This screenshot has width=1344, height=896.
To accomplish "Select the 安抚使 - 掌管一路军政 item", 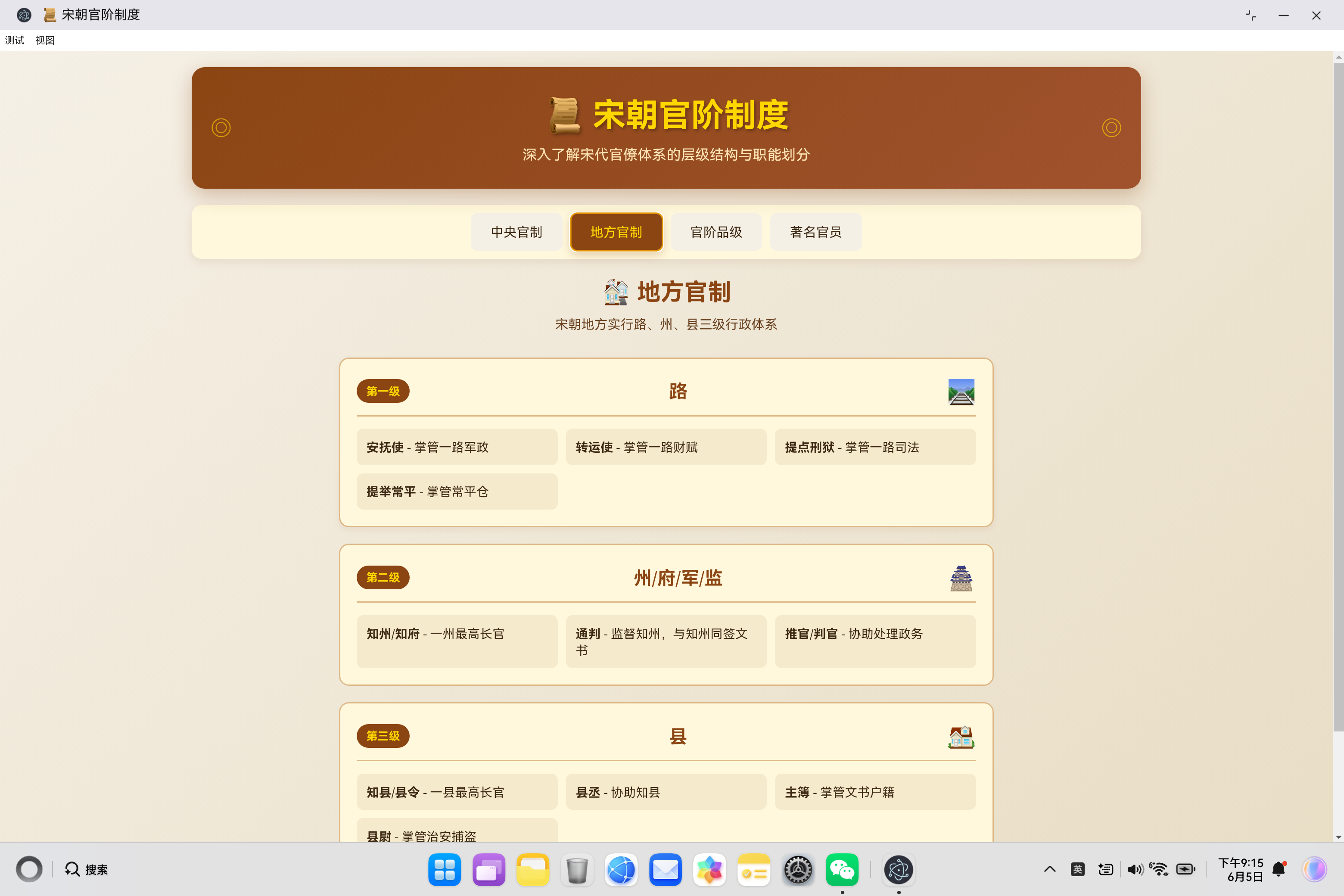I will point(457,447).
